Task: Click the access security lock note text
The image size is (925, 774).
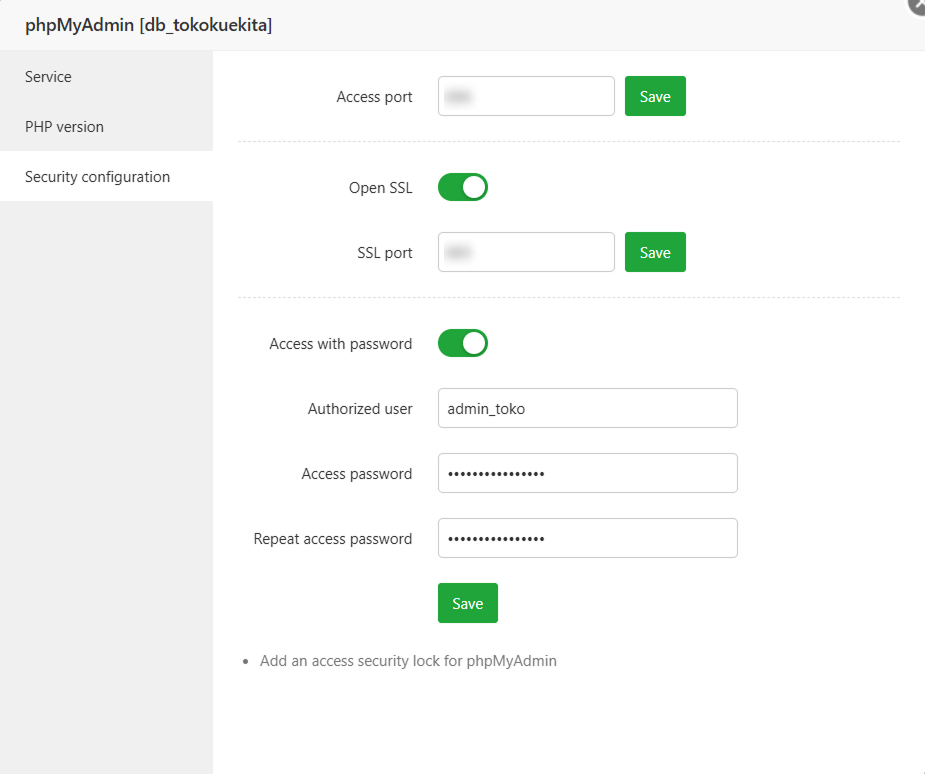Action: point(408,661)
